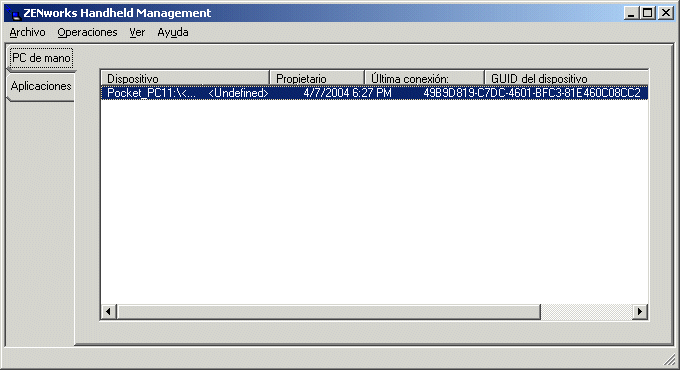Open the Ver menu
This screenshot has width=680, height=370.
coord(137,33)
